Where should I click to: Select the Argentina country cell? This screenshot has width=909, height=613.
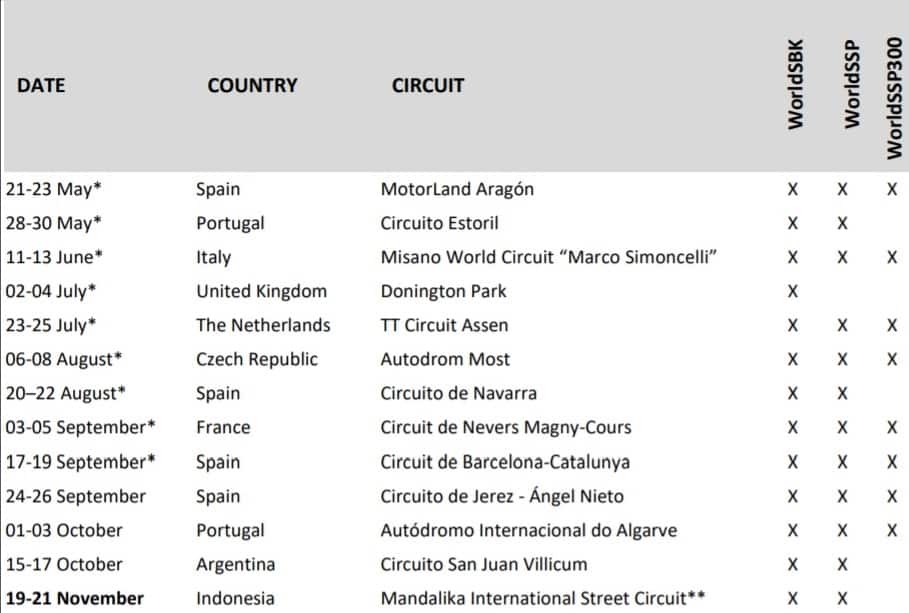tap(235, 564)
